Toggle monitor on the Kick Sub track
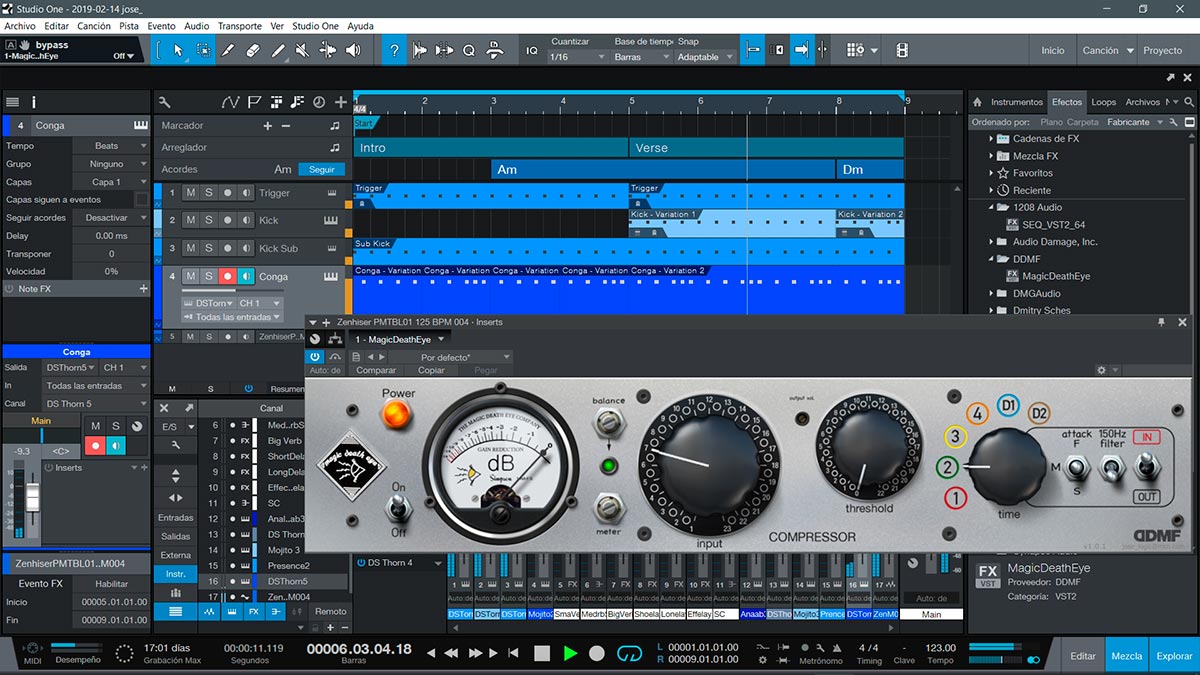Image resolution: width=1200 pixels, height=675 pixels. [x=246, y=248]
